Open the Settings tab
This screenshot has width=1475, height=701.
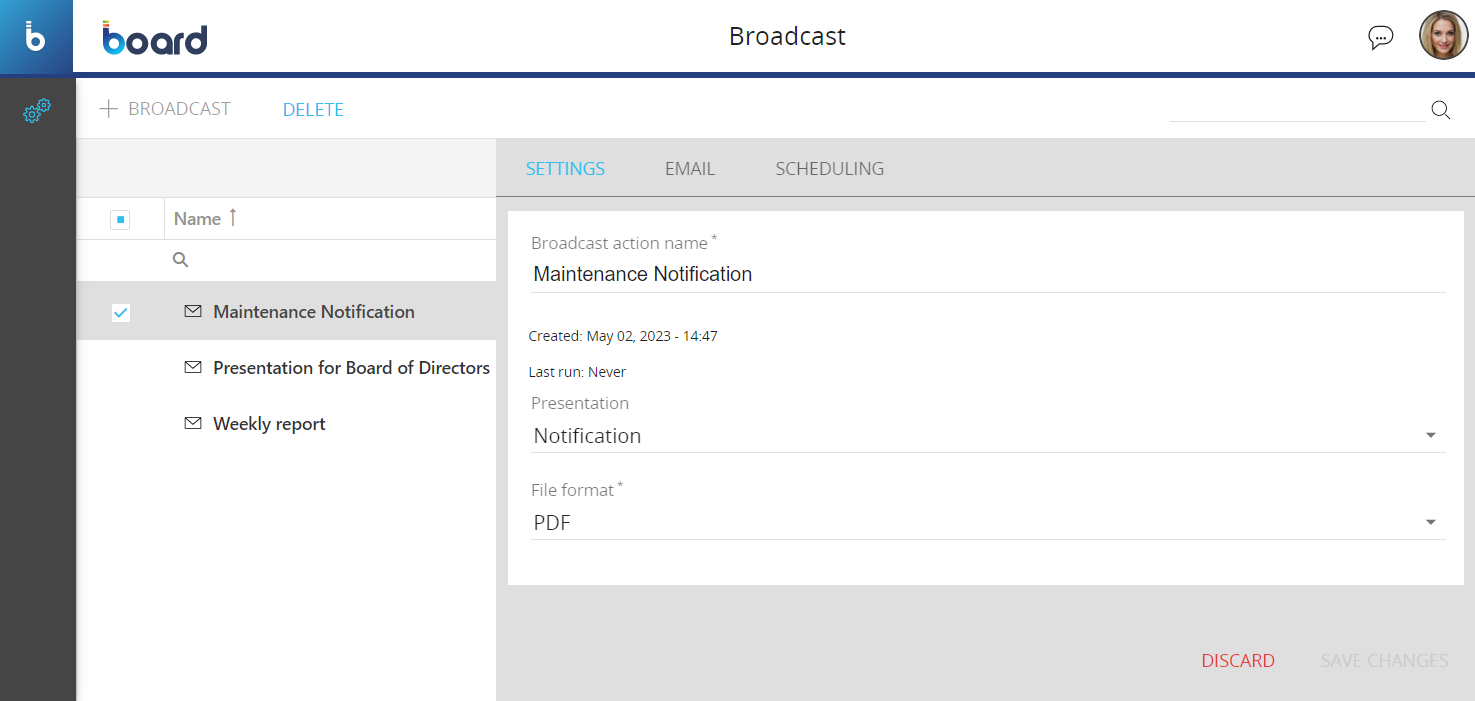[x=565, y=169]
